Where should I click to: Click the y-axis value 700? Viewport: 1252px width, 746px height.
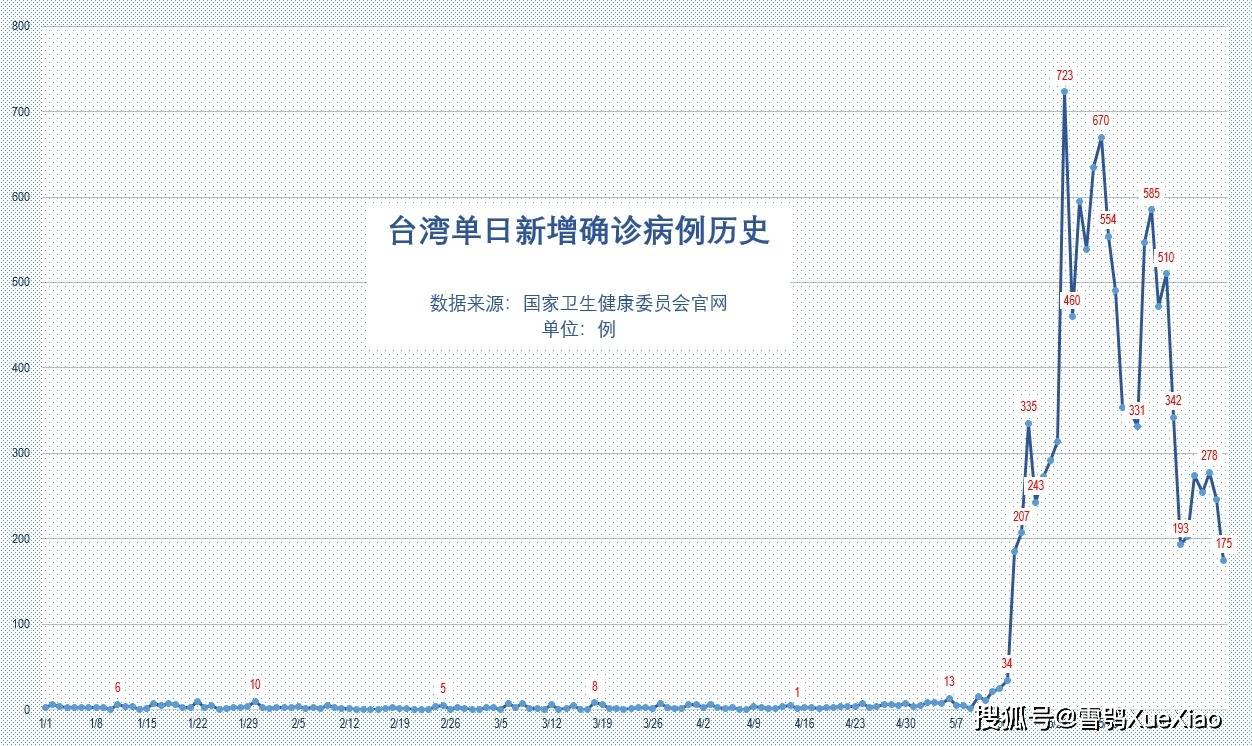(20, 111)
